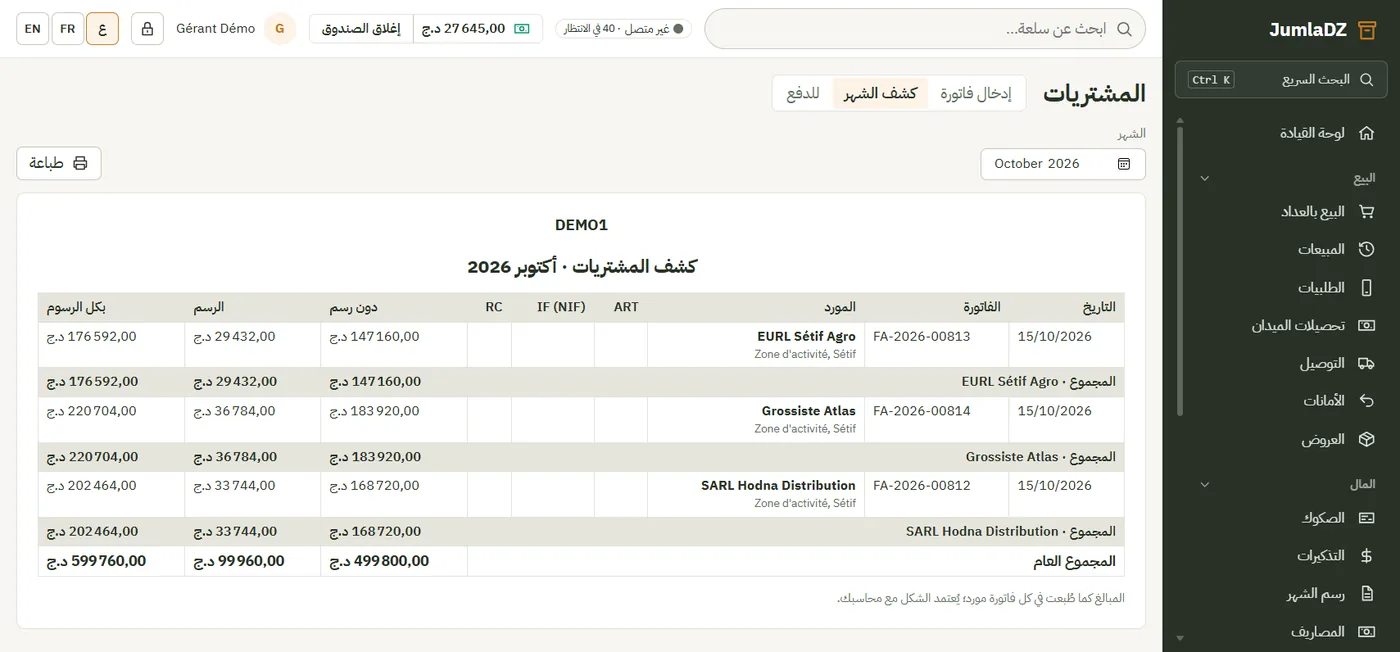Click the sales history clock icon
The width and height of the screenshot is (1400, 652).
1366,249
